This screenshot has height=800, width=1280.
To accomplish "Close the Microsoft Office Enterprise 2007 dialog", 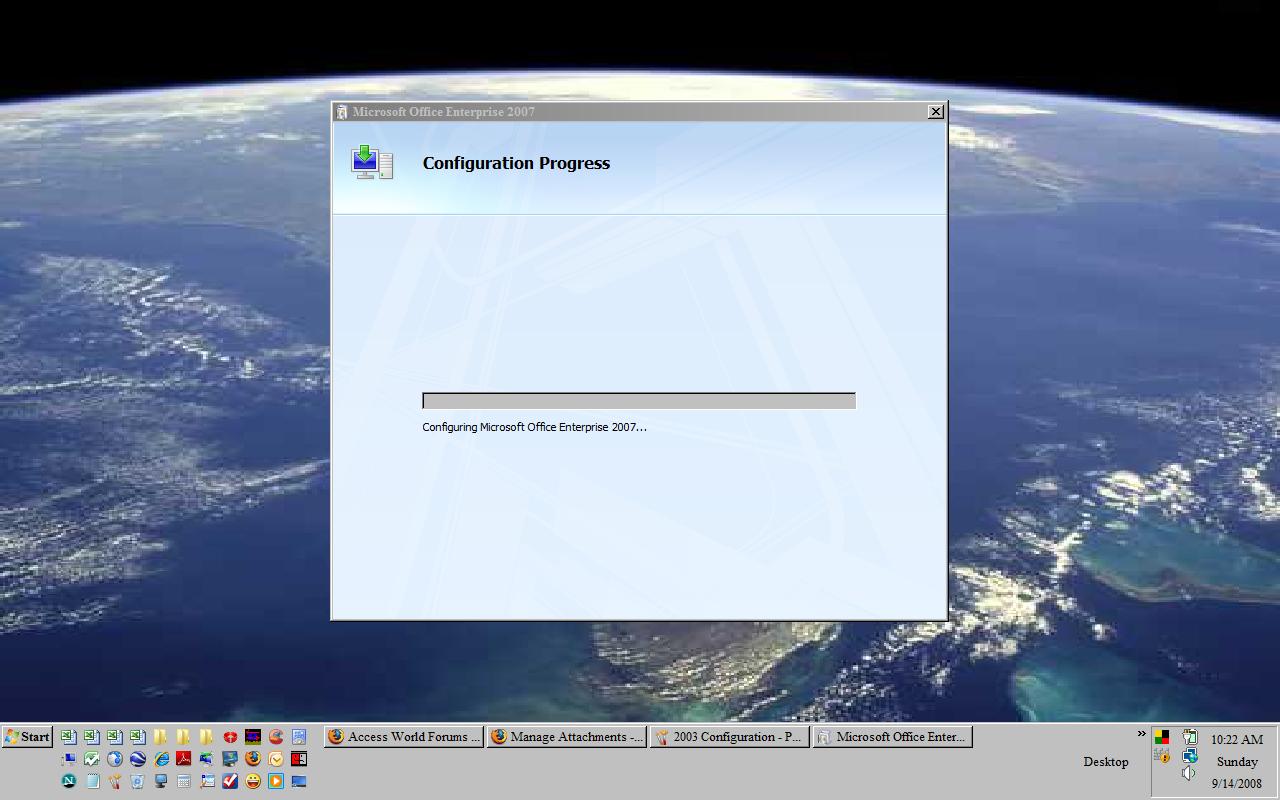I will [x=935, y=112].
